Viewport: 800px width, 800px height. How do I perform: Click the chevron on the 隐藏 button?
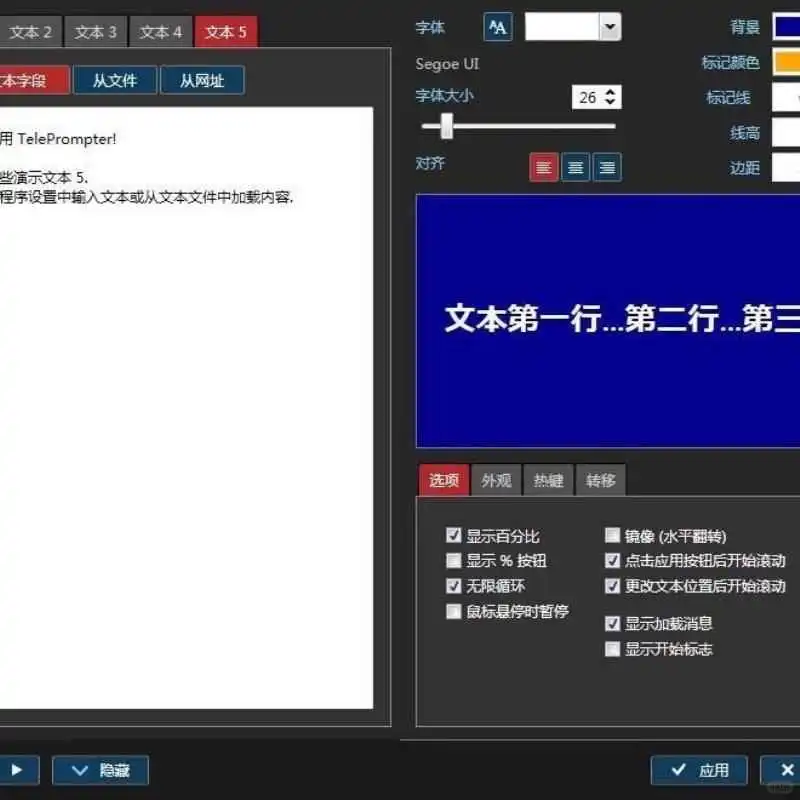80,770
